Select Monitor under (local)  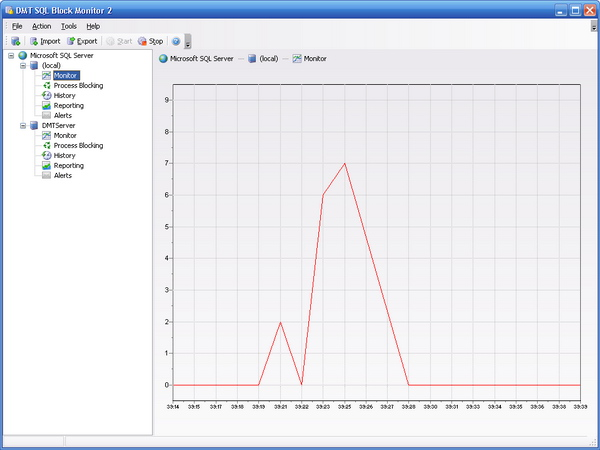[66, 75]
